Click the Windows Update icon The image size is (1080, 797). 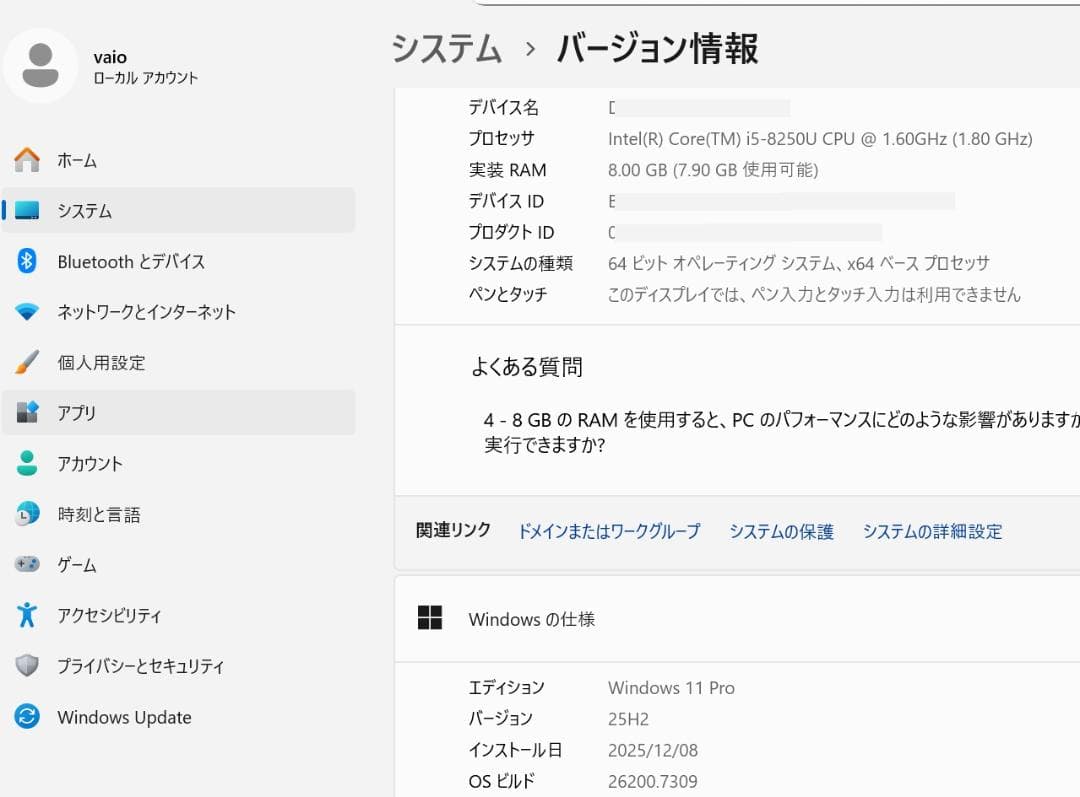(x=24, y=717)
